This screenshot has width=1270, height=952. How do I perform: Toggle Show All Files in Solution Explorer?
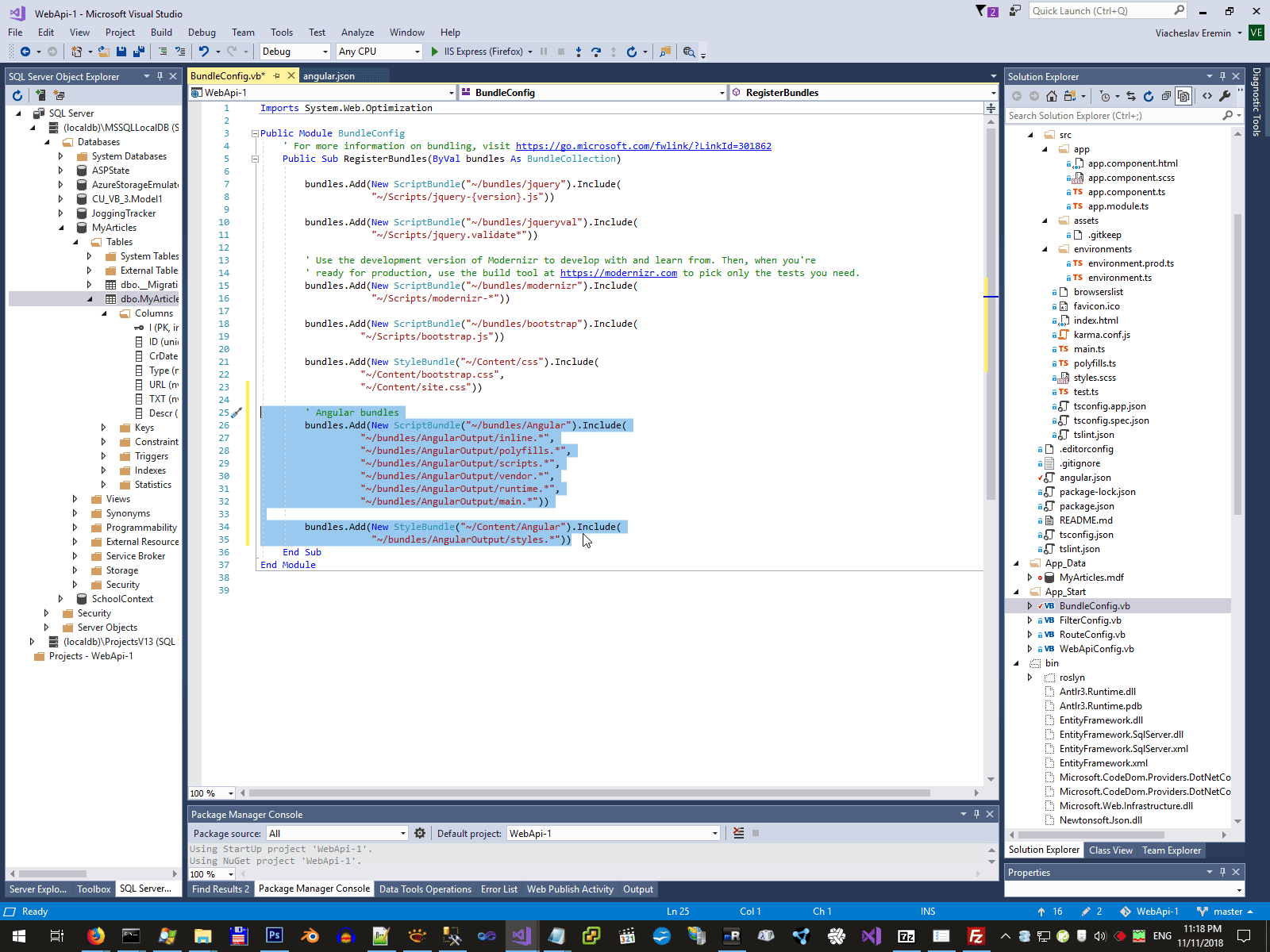tap(1183, 96)
